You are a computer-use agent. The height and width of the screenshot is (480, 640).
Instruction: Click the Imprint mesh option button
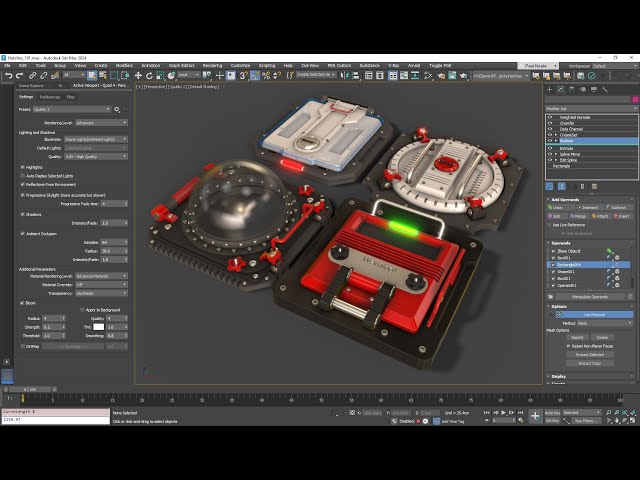click(577, 338)
